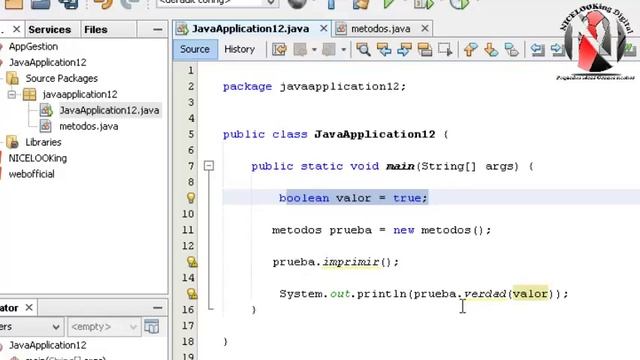Minimize the Projects panel group
Viewport: 640px width, 360px height.
[x=158, y=29]
